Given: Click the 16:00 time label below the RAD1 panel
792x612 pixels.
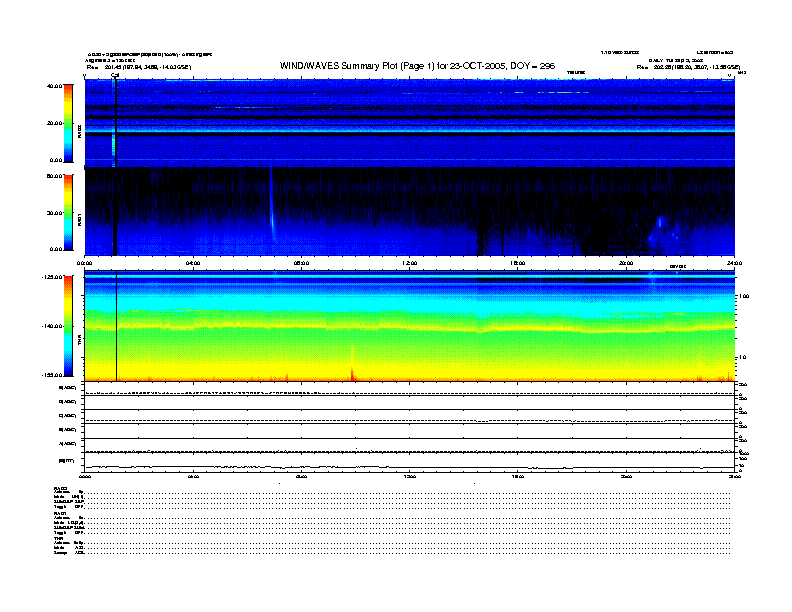Looking at the screenshot, I should tap(518, 263).
